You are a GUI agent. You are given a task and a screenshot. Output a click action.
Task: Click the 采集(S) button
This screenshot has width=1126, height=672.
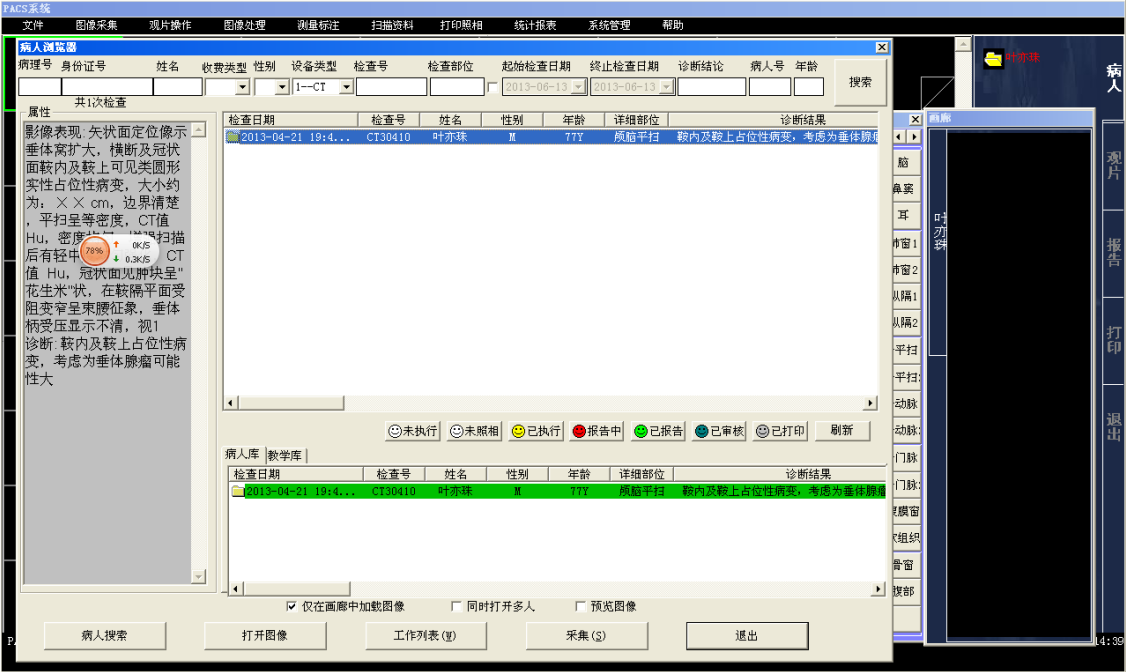point(586,635)
